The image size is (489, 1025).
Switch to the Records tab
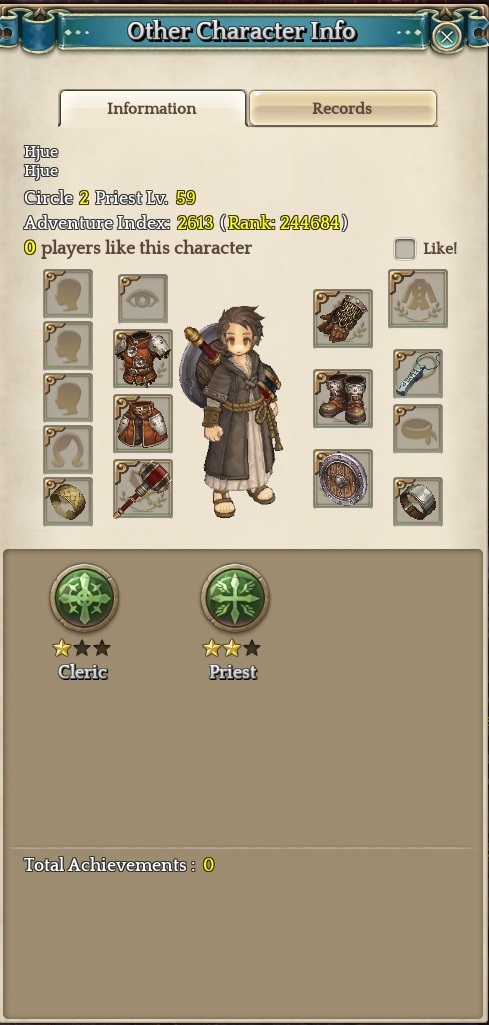343,109
